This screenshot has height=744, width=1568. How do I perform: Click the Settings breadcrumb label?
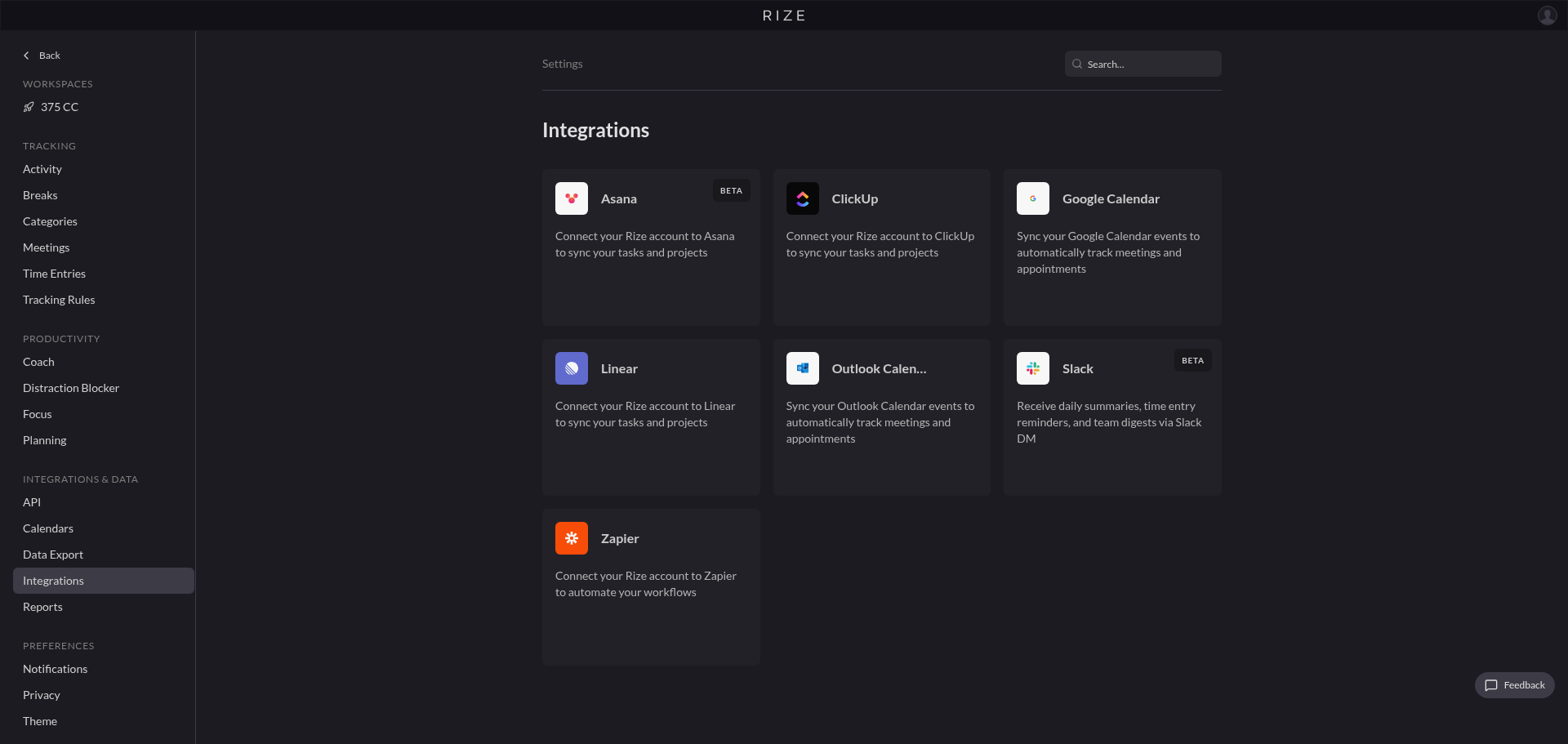tap(562, 64)
